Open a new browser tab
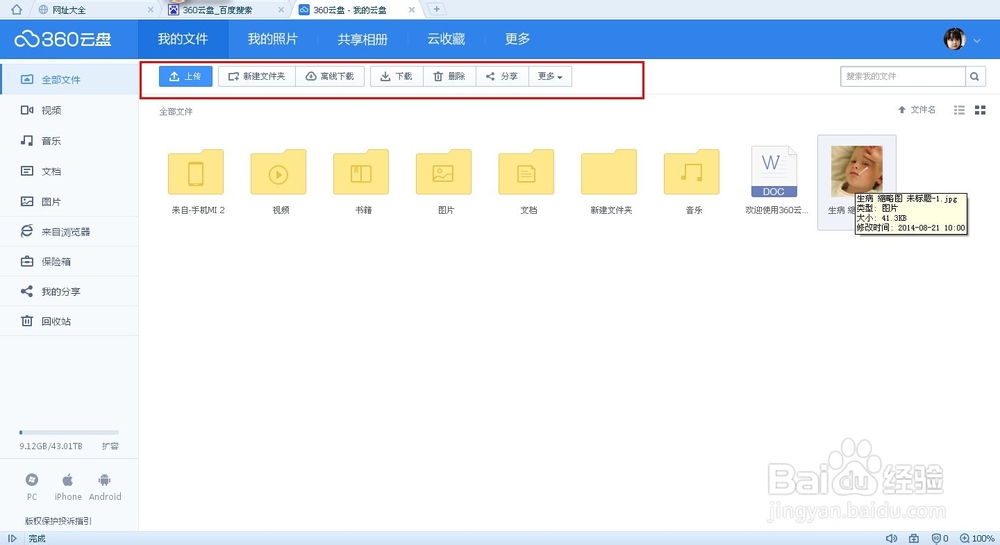1000x545 pixels. (436, 10)
